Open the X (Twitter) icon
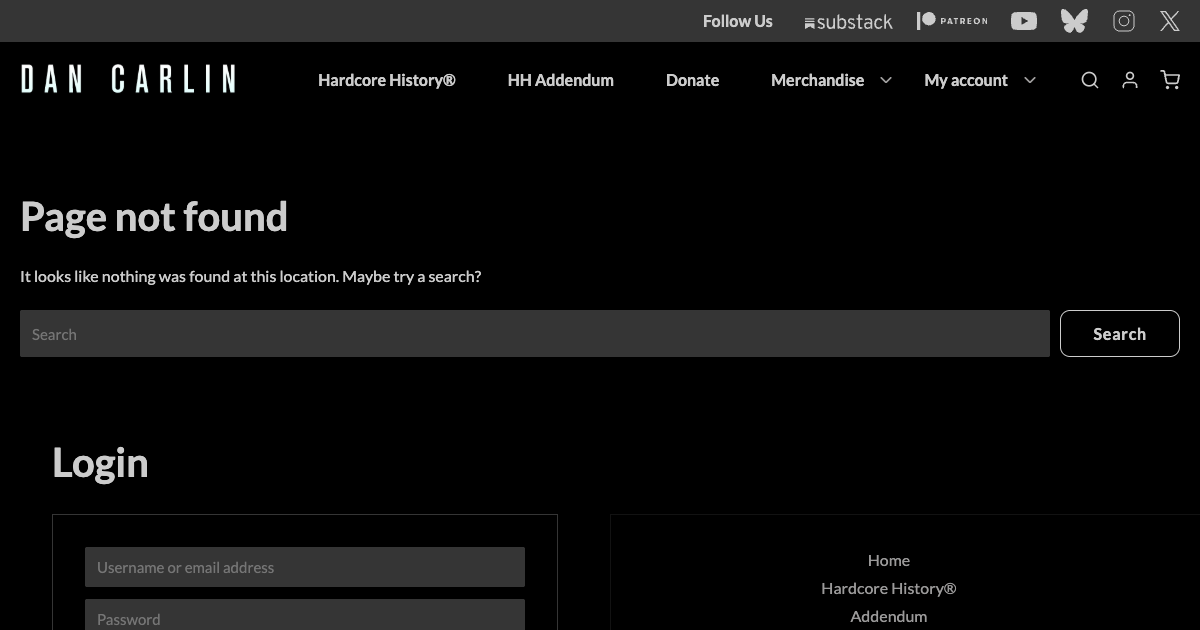Image resolution: width=1200 pixels, height=630 pixels. tap(1170, 21)
